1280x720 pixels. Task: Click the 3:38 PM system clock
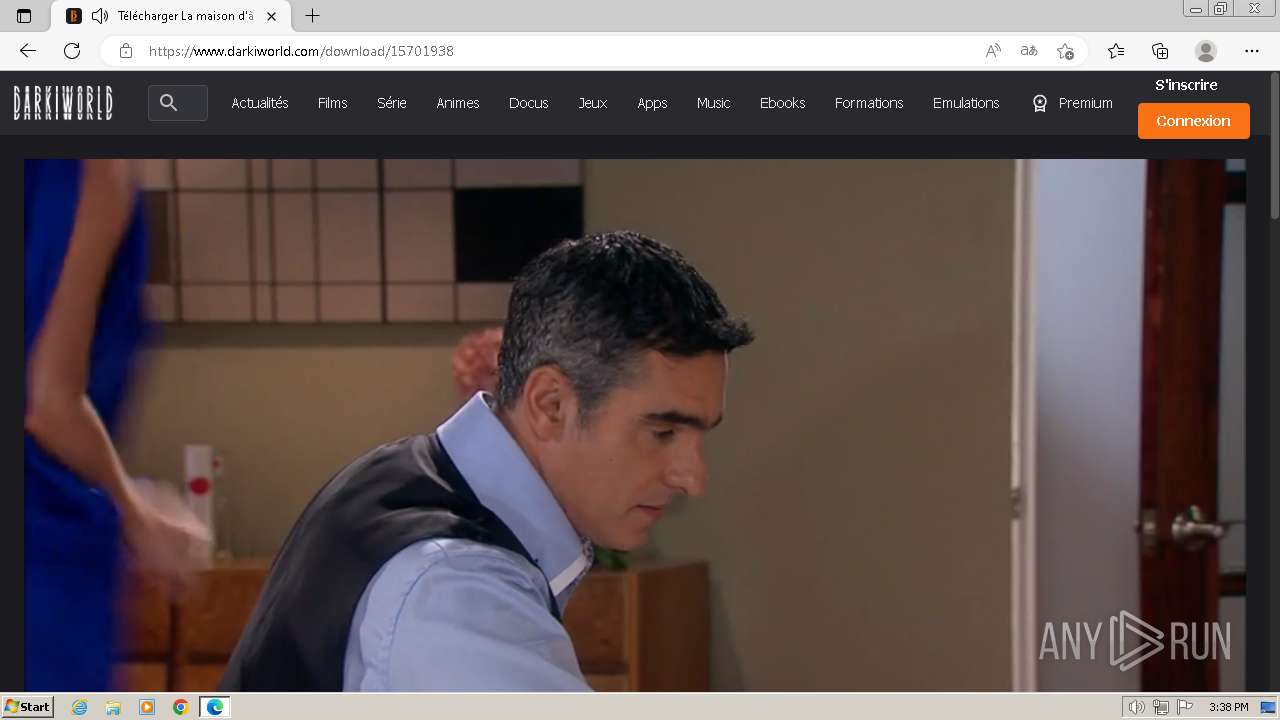coord(1228,707)
